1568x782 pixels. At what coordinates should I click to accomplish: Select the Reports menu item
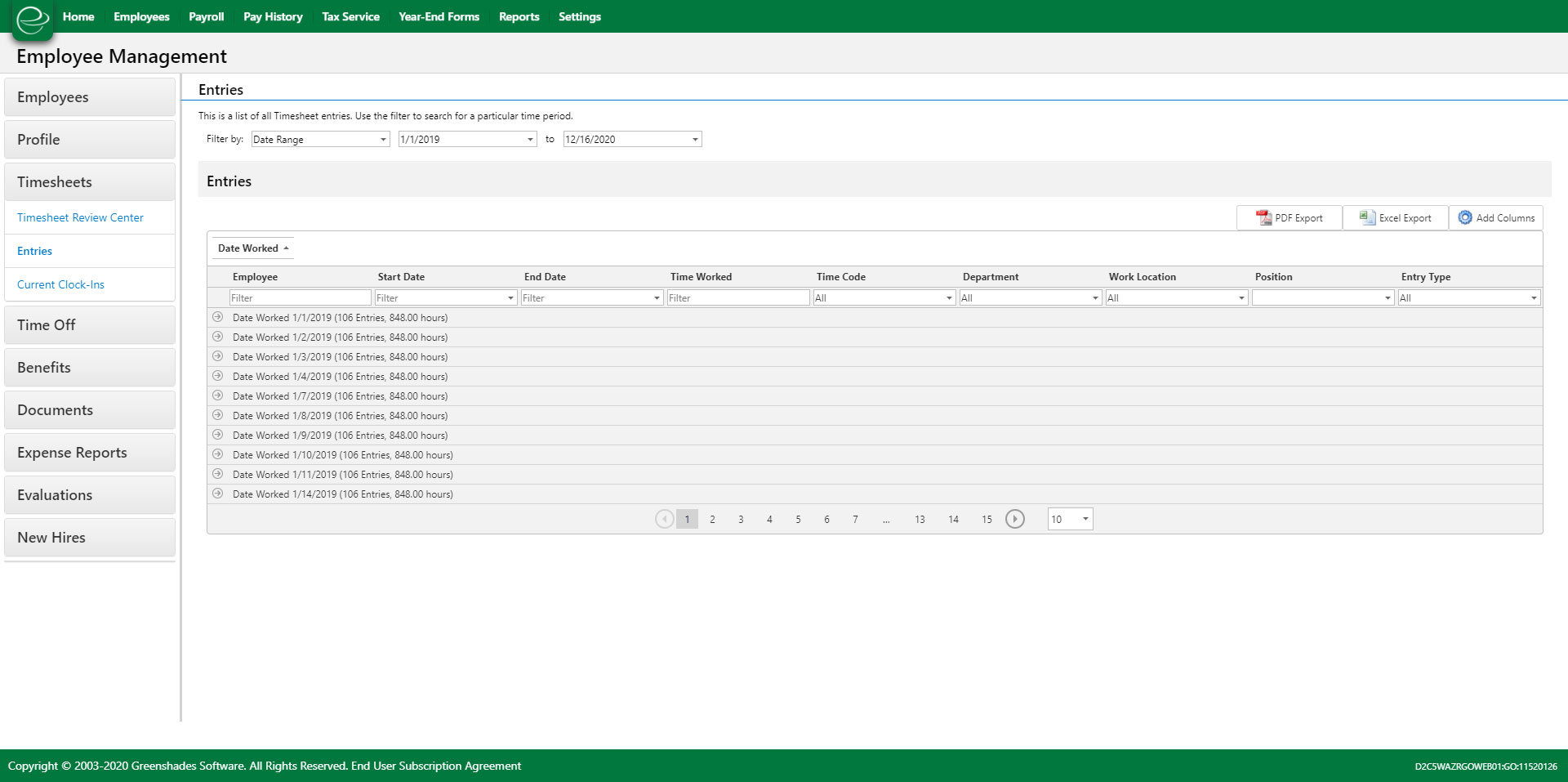[519, 16]
